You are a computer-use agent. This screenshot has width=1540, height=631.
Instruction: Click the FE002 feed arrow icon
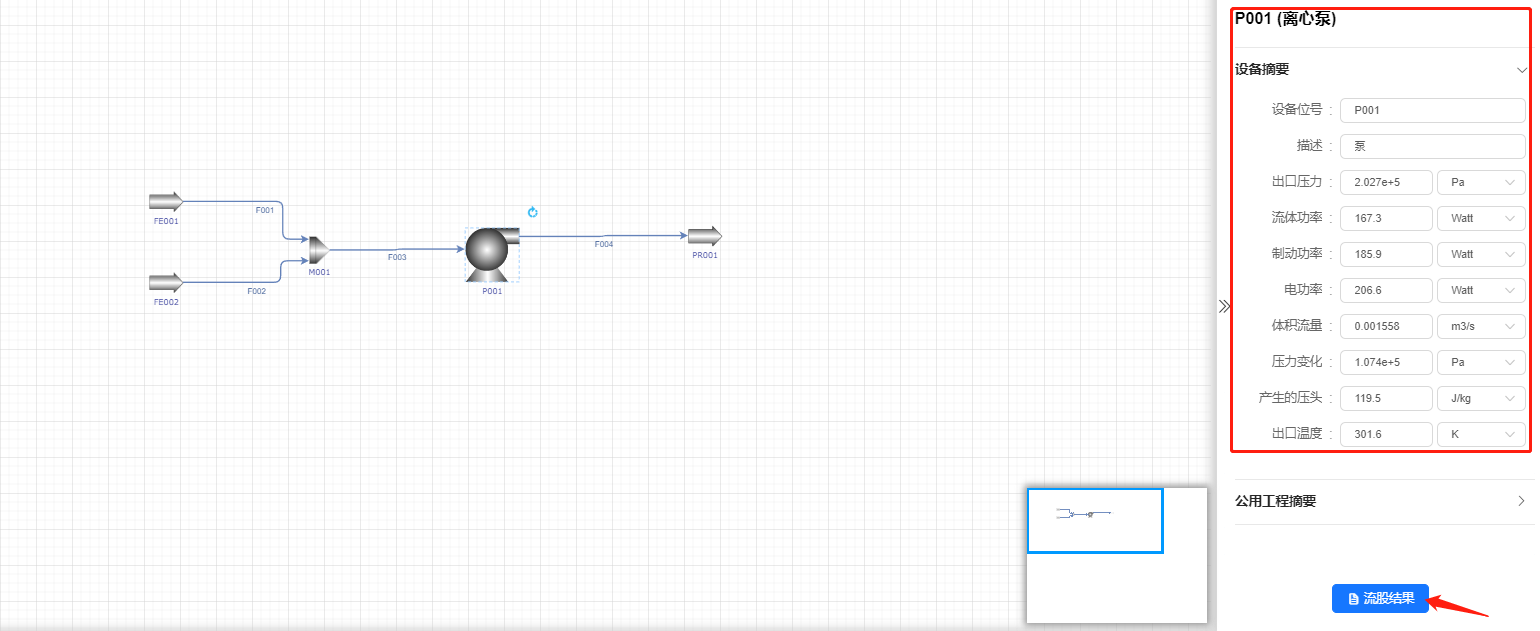point(166,283)
